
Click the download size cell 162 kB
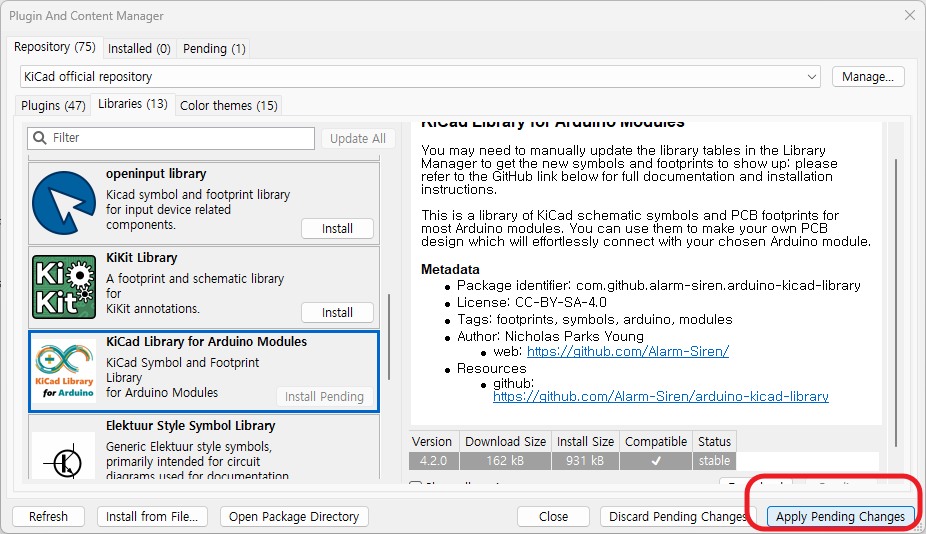click(505, 461)
